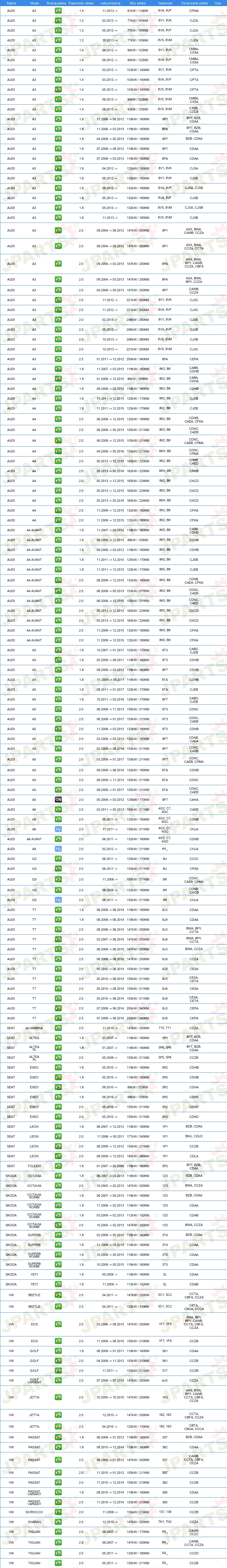This screenshot has width=227, height=1568.
Task: Click the petrol icon in the Audi Q3 CPSA row
Action: [x=59, y=869]
